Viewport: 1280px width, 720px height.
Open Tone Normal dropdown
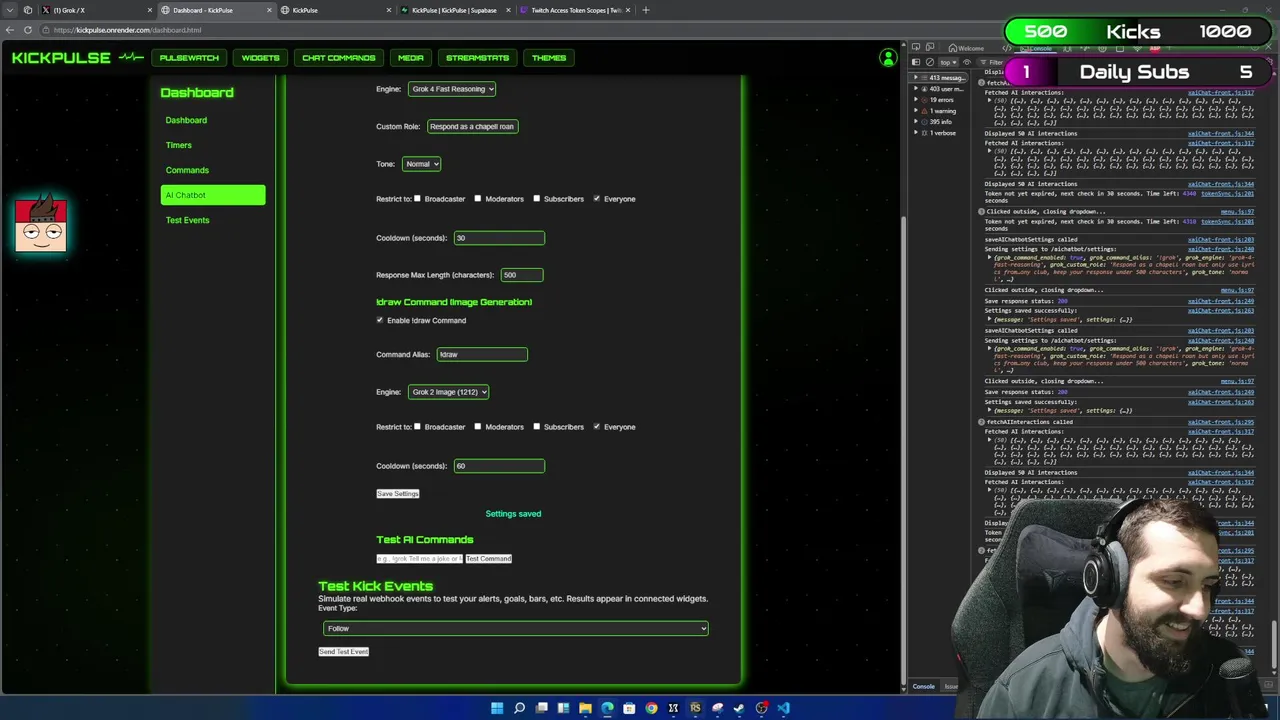click(x=422, y=164)
